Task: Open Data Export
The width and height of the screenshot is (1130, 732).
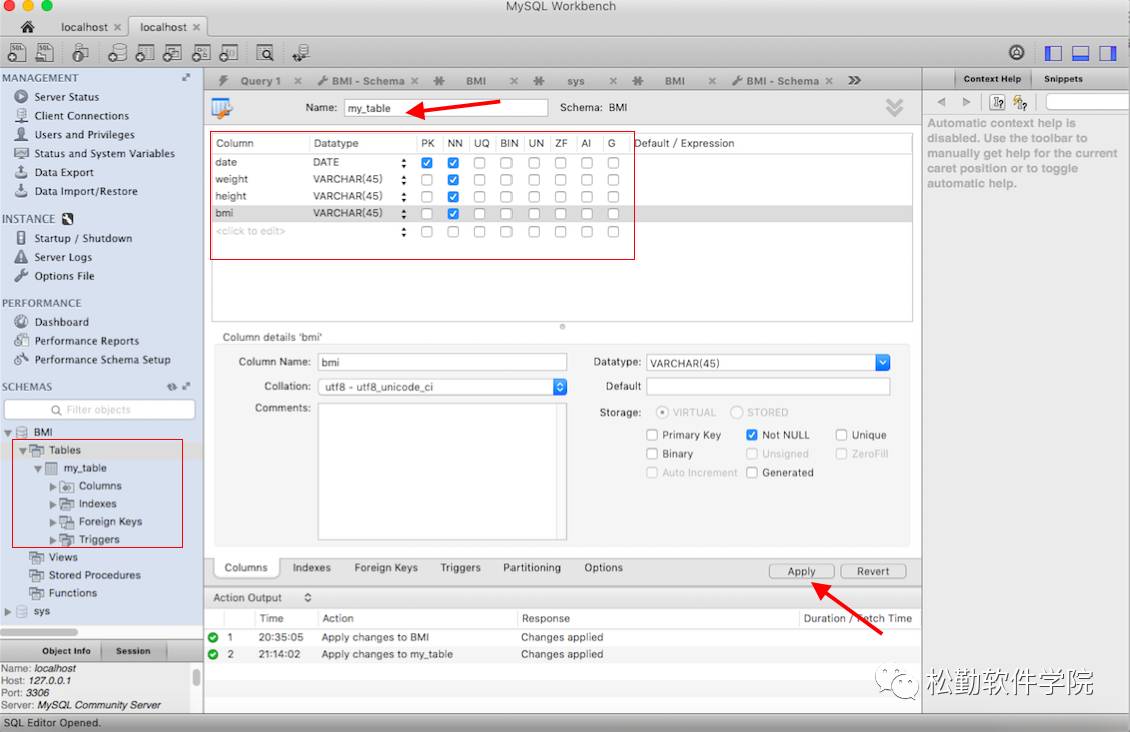Action: click(63, 172)
